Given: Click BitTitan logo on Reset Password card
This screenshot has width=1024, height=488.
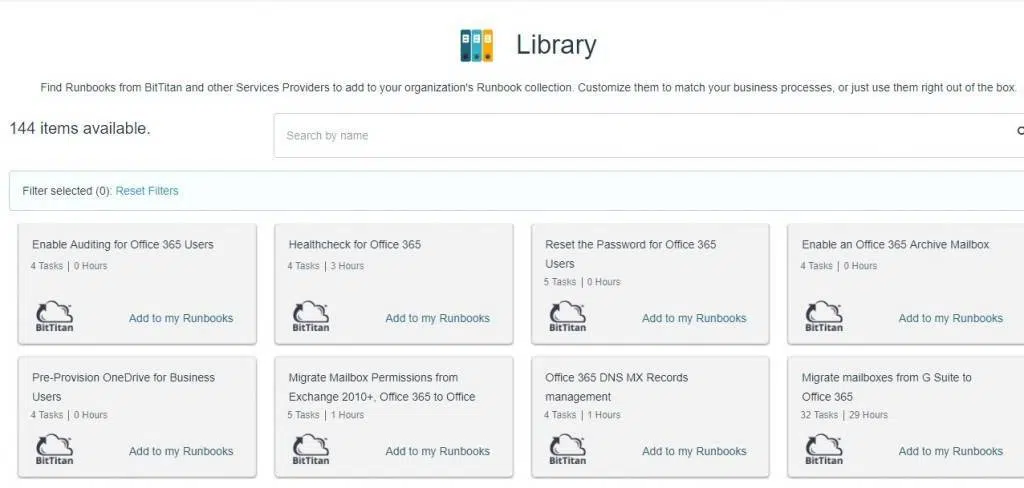Looking at the screenshot, I should 568,316.
